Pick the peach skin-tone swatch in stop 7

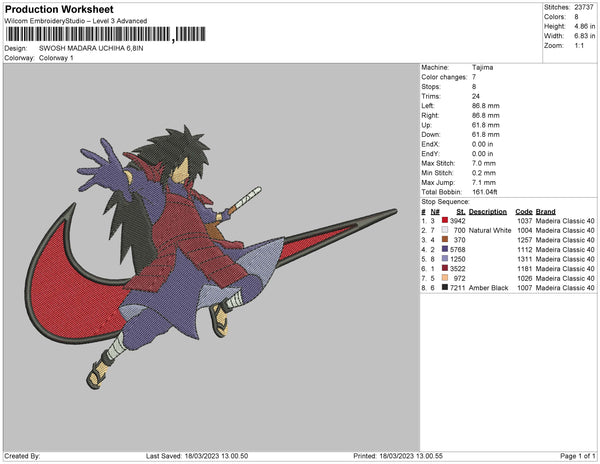[445, 278]
